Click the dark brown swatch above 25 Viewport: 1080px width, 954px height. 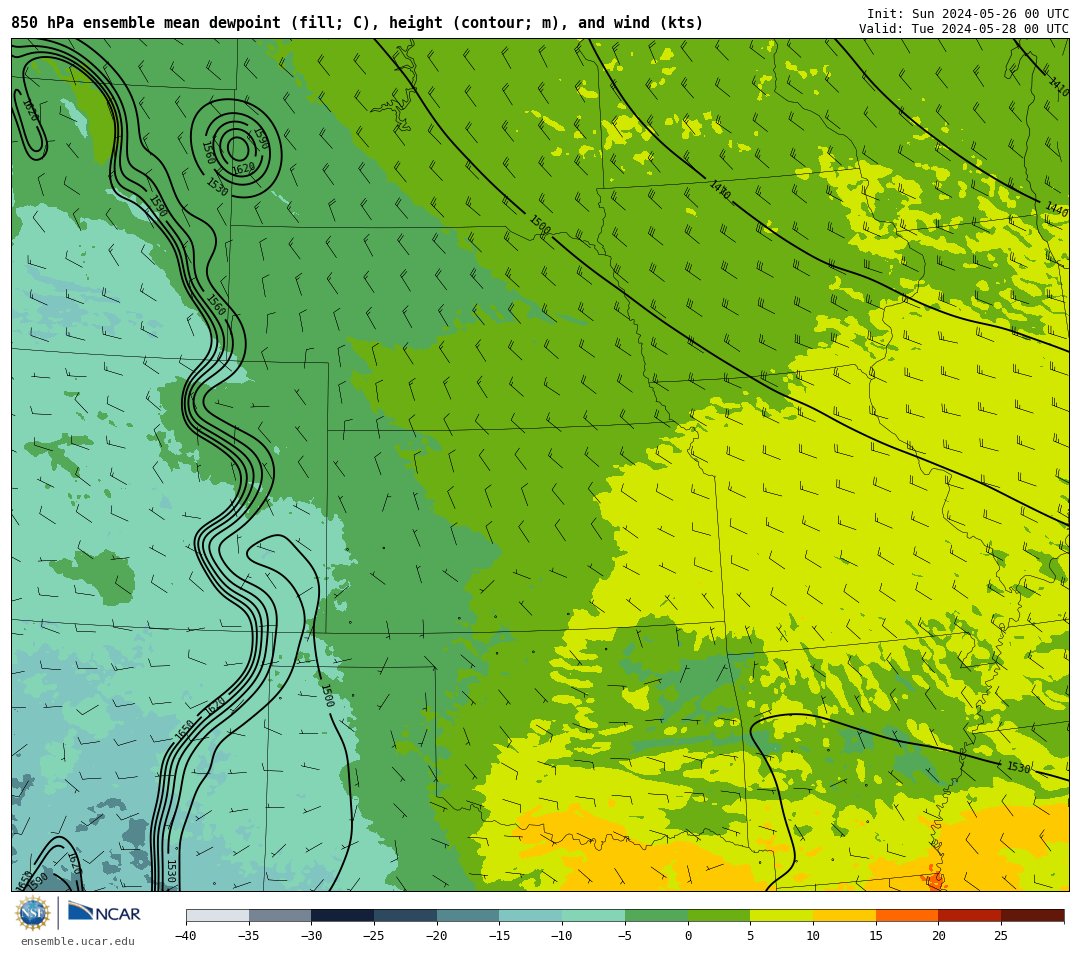[1032, 915]
